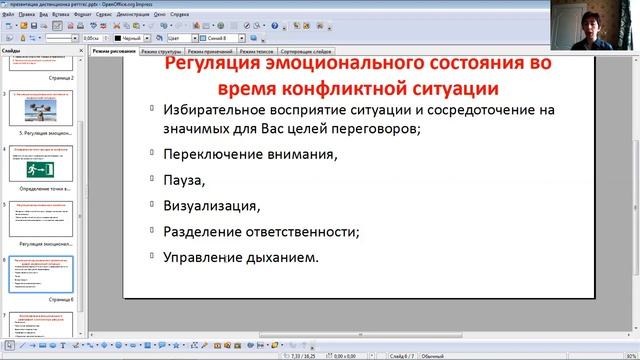Screen dimensions: 640x360
Task: Choose the Line drawing tool
Action: (21, 345)
